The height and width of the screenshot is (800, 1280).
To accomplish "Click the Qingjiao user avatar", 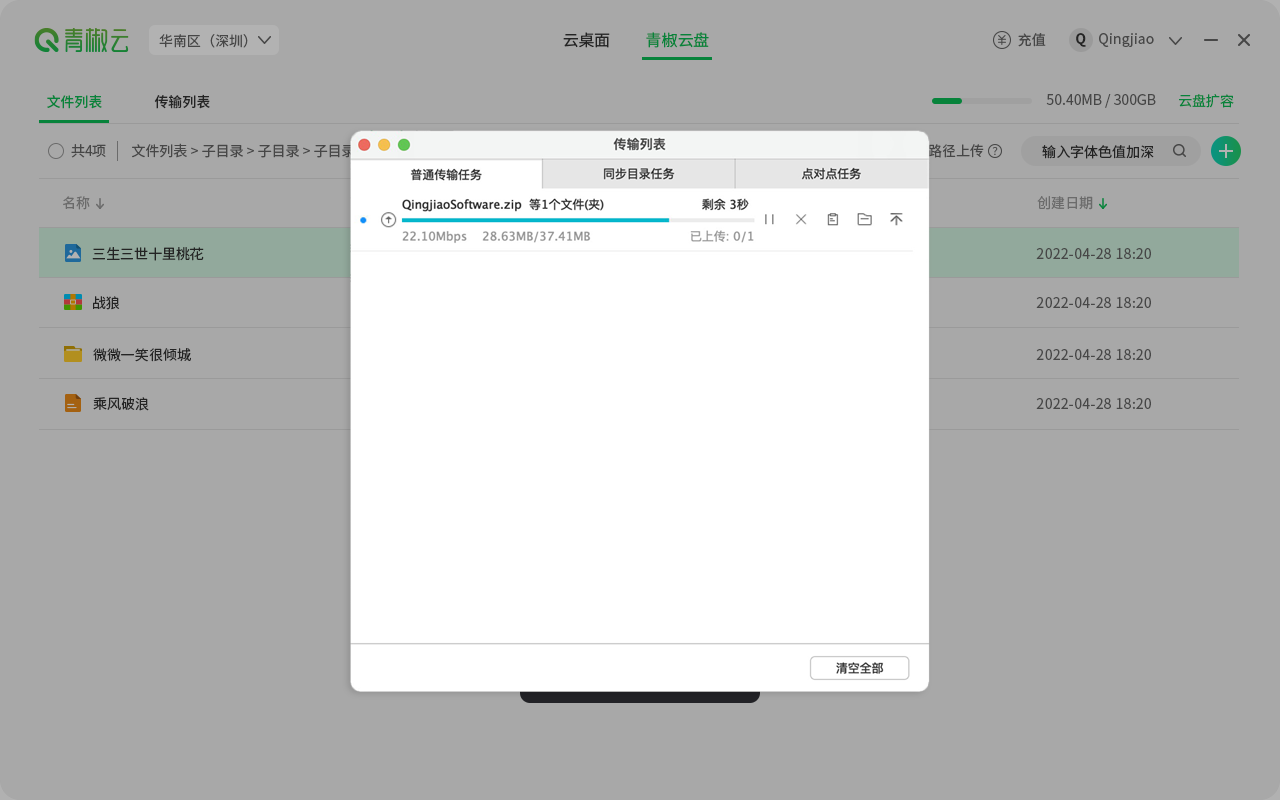I will click(x=1080, y=40).
